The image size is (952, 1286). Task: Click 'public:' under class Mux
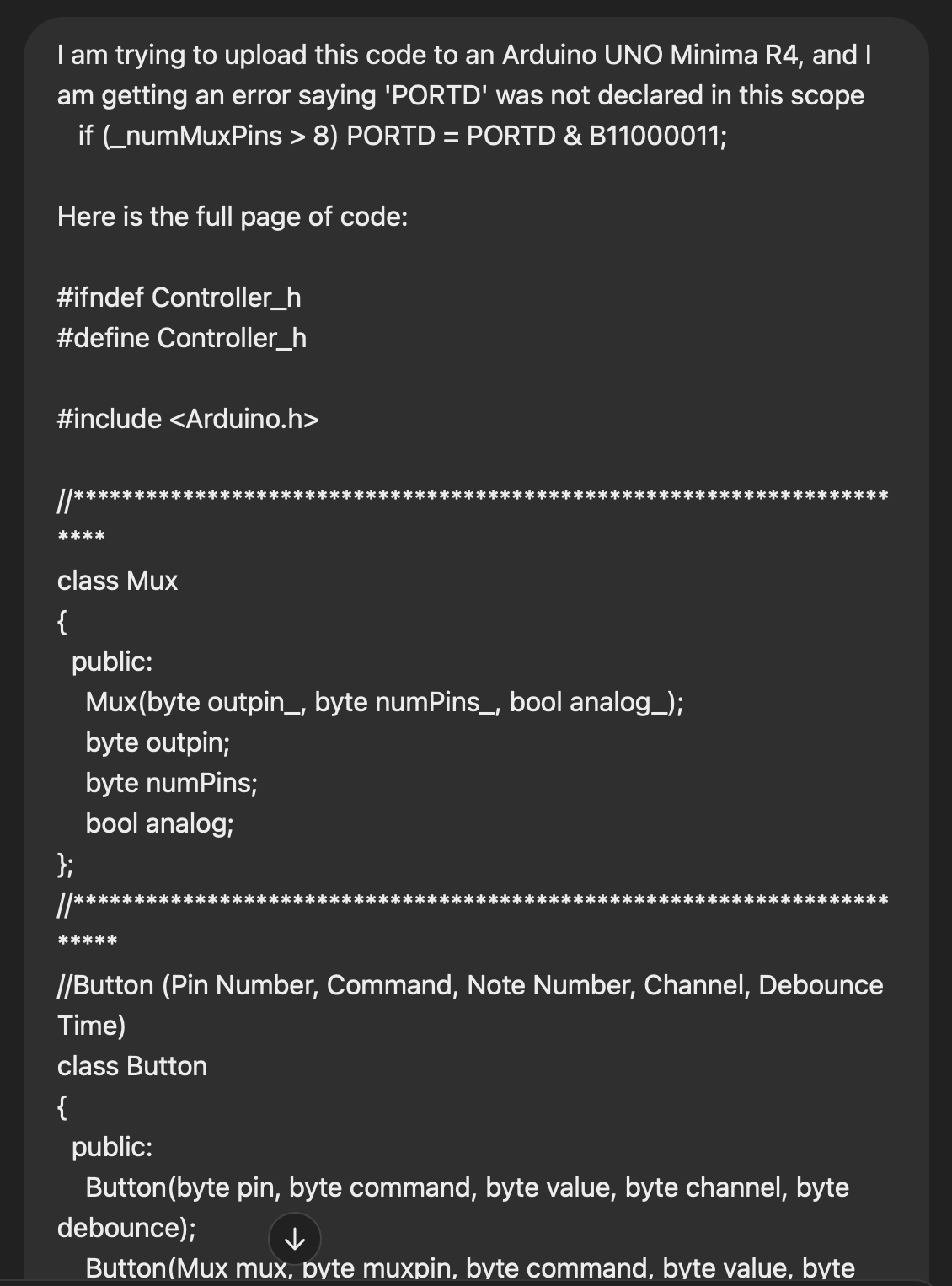tap(112, 662)
